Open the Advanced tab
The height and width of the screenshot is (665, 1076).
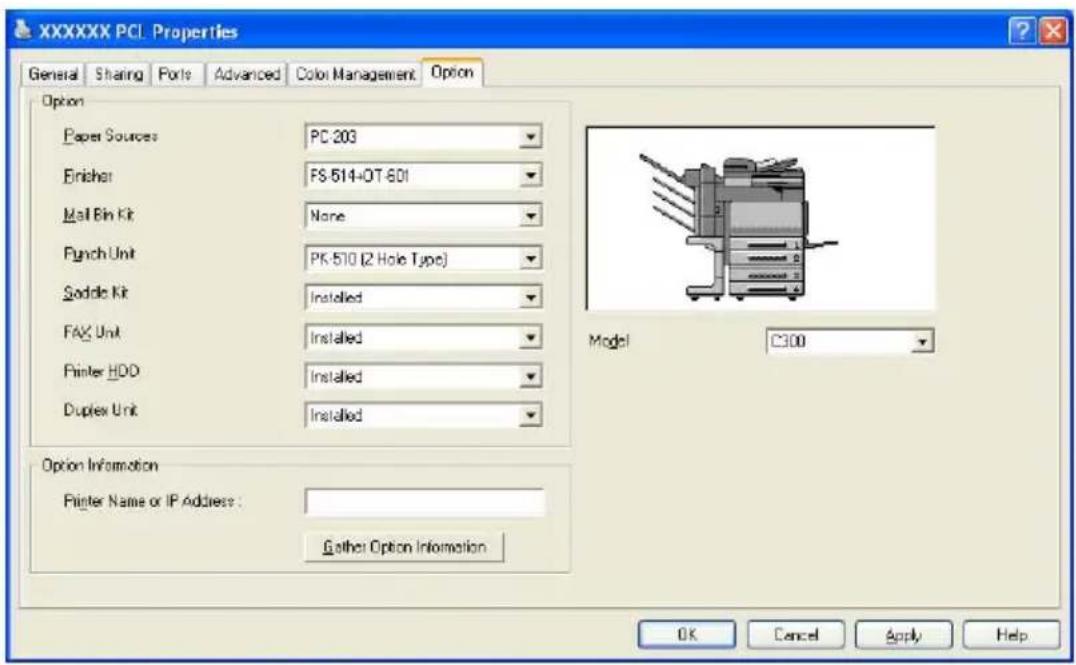pyautogui.click(x=247, y=74)
